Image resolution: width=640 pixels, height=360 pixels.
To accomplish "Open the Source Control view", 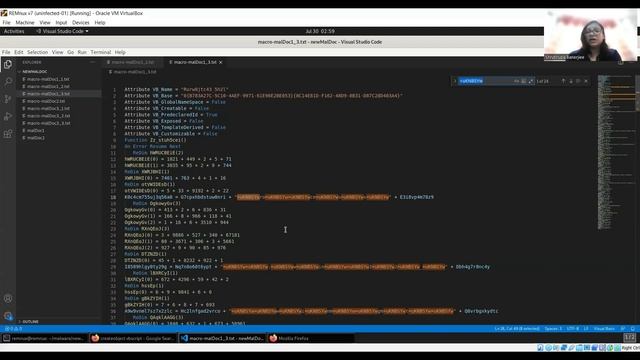I will coord(8,99).
